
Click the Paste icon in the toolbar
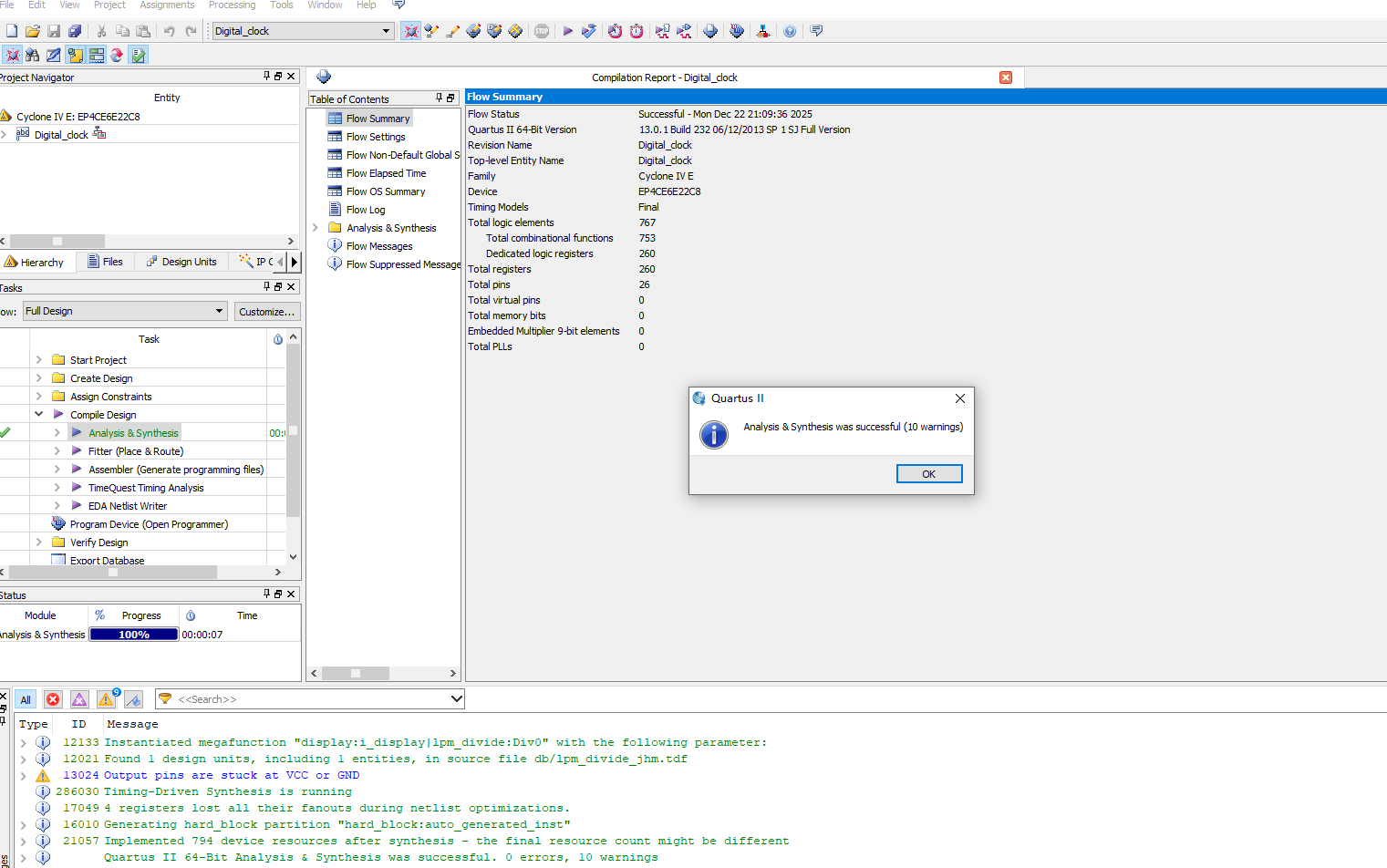point(143,31)
